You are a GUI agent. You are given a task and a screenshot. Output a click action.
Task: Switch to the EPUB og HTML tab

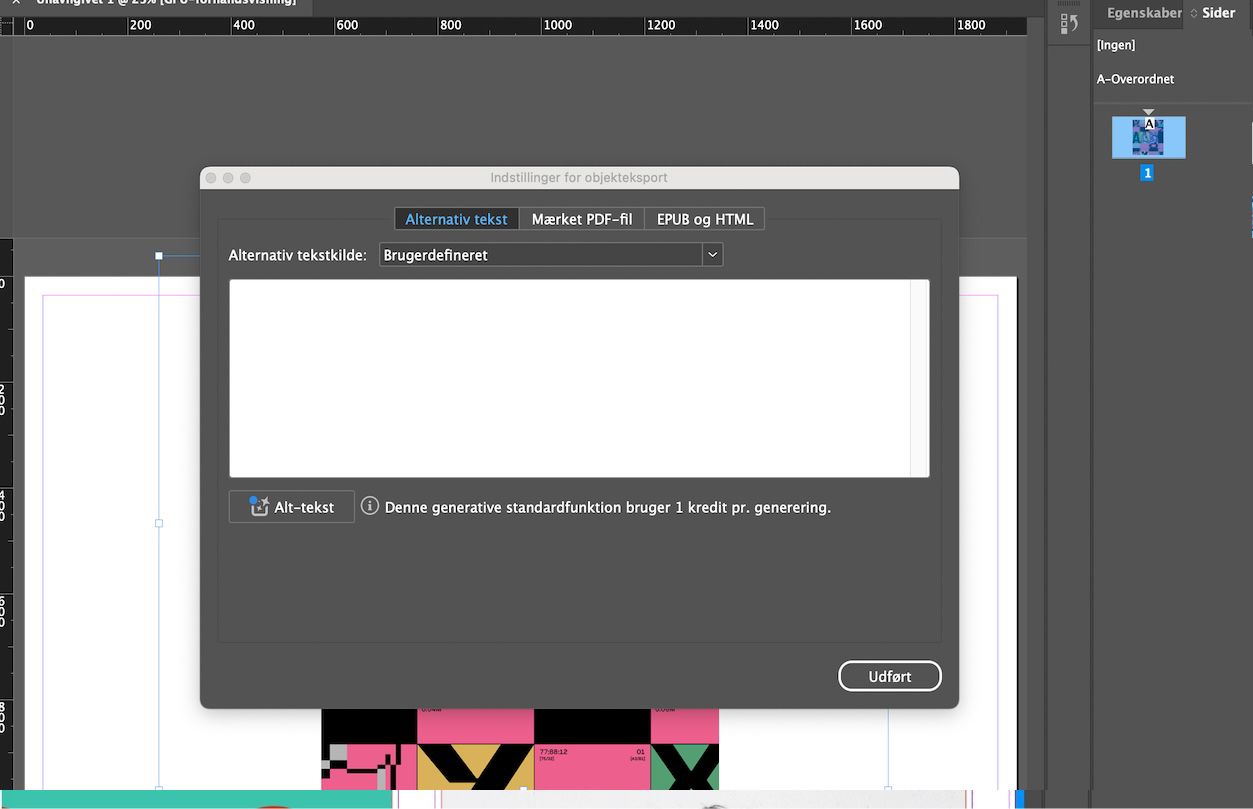[x=705, y=219]
